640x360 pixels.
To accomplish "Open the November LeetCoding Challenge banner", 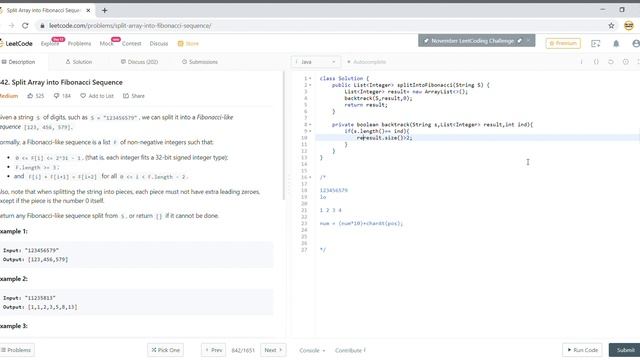I will (x=472, y=41).
